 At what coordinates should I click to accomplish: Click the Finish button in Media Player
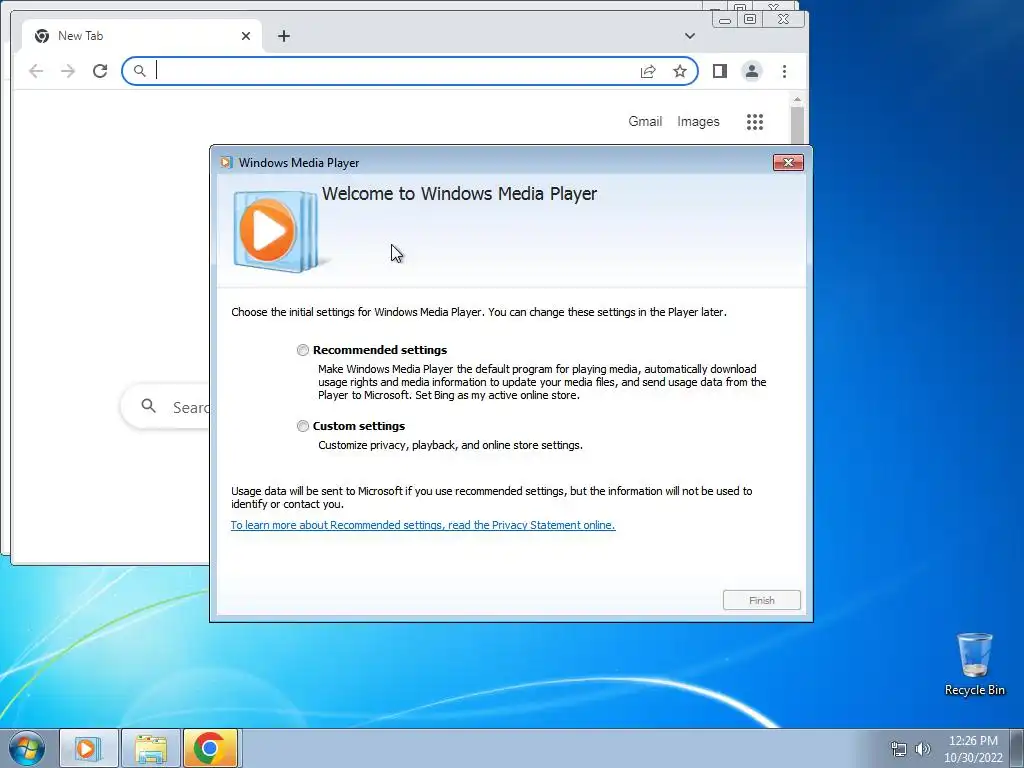[x=761, y=600]
